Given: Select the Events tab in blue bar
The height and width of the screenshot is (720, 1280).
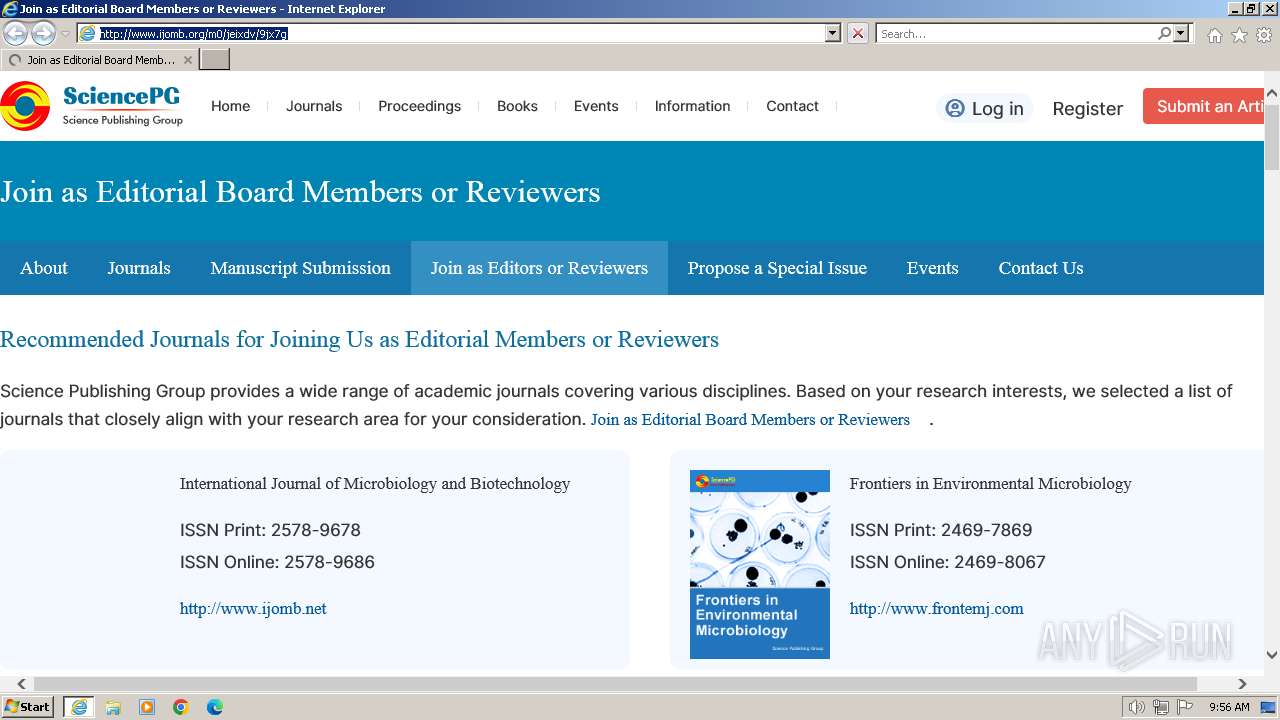Looking at the screenshot, I should [x=932, y=268].
